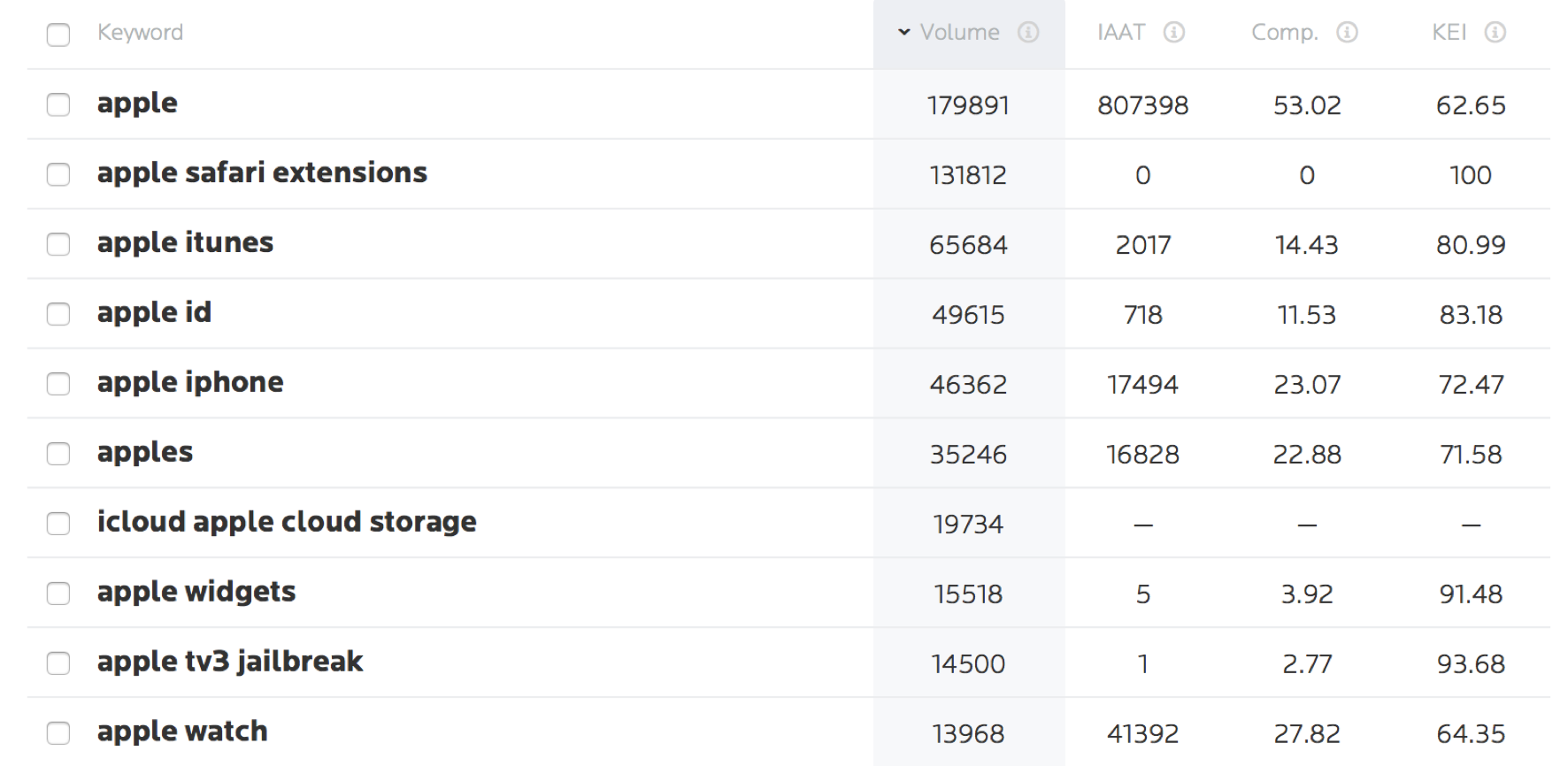The image size is (1568, 766).
Task: Click the Volume sort arrow
Action: (x=903, y=33)
